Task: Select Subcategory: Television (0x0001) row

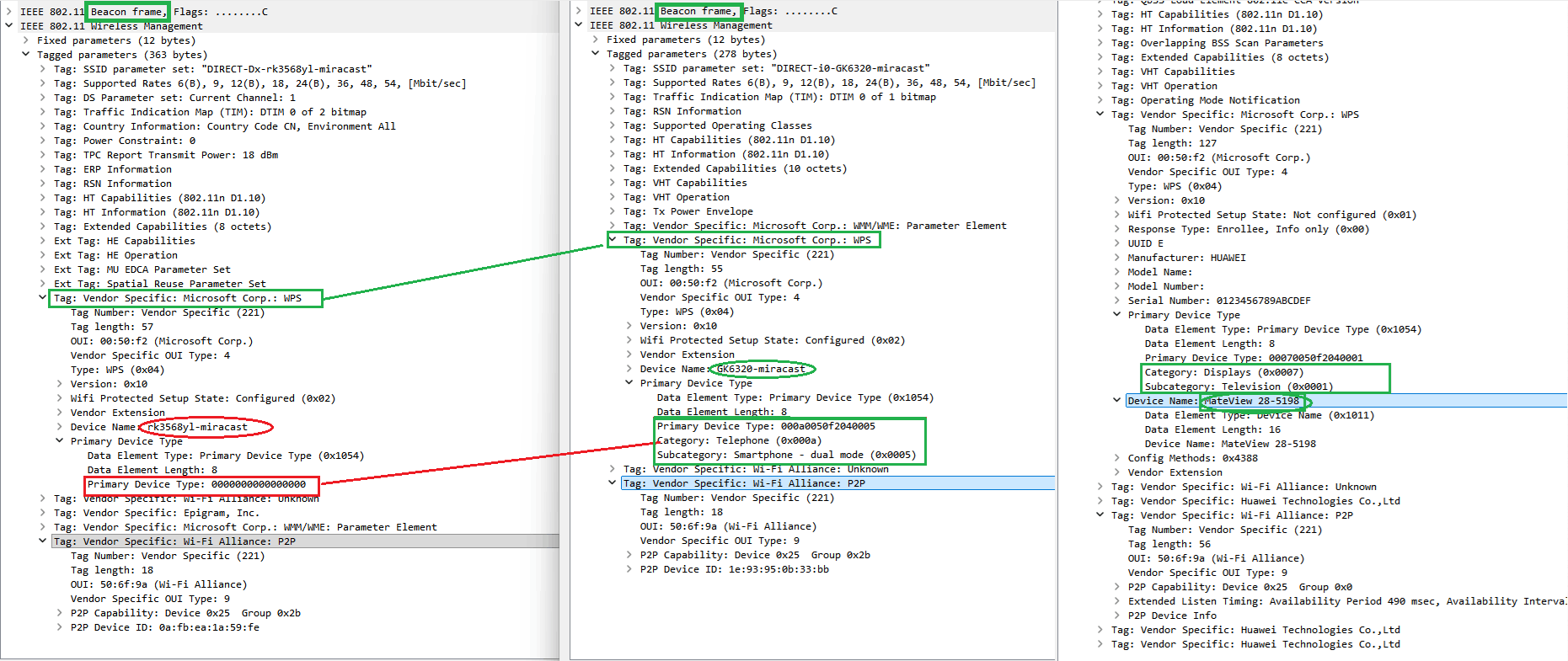Action: pos(1239,386)
